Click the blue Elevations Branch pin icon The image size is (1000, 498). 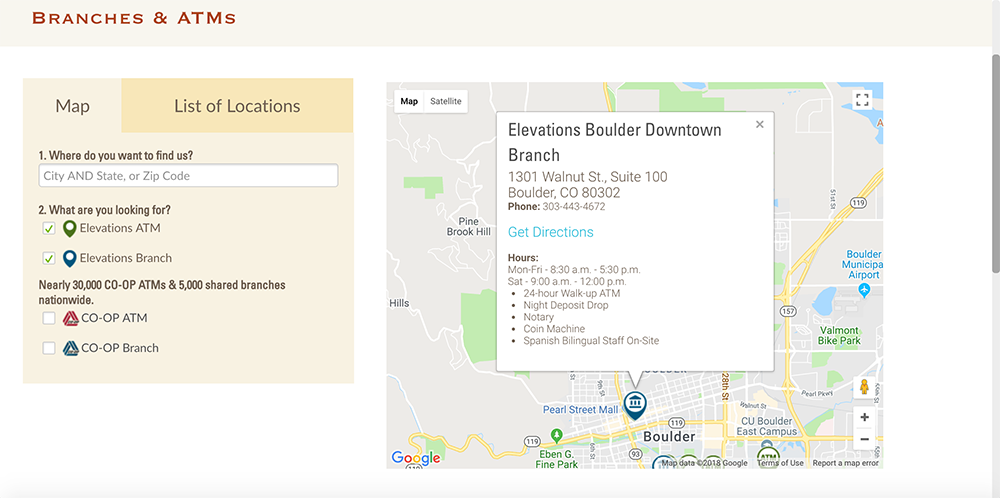tap(70, 258)
